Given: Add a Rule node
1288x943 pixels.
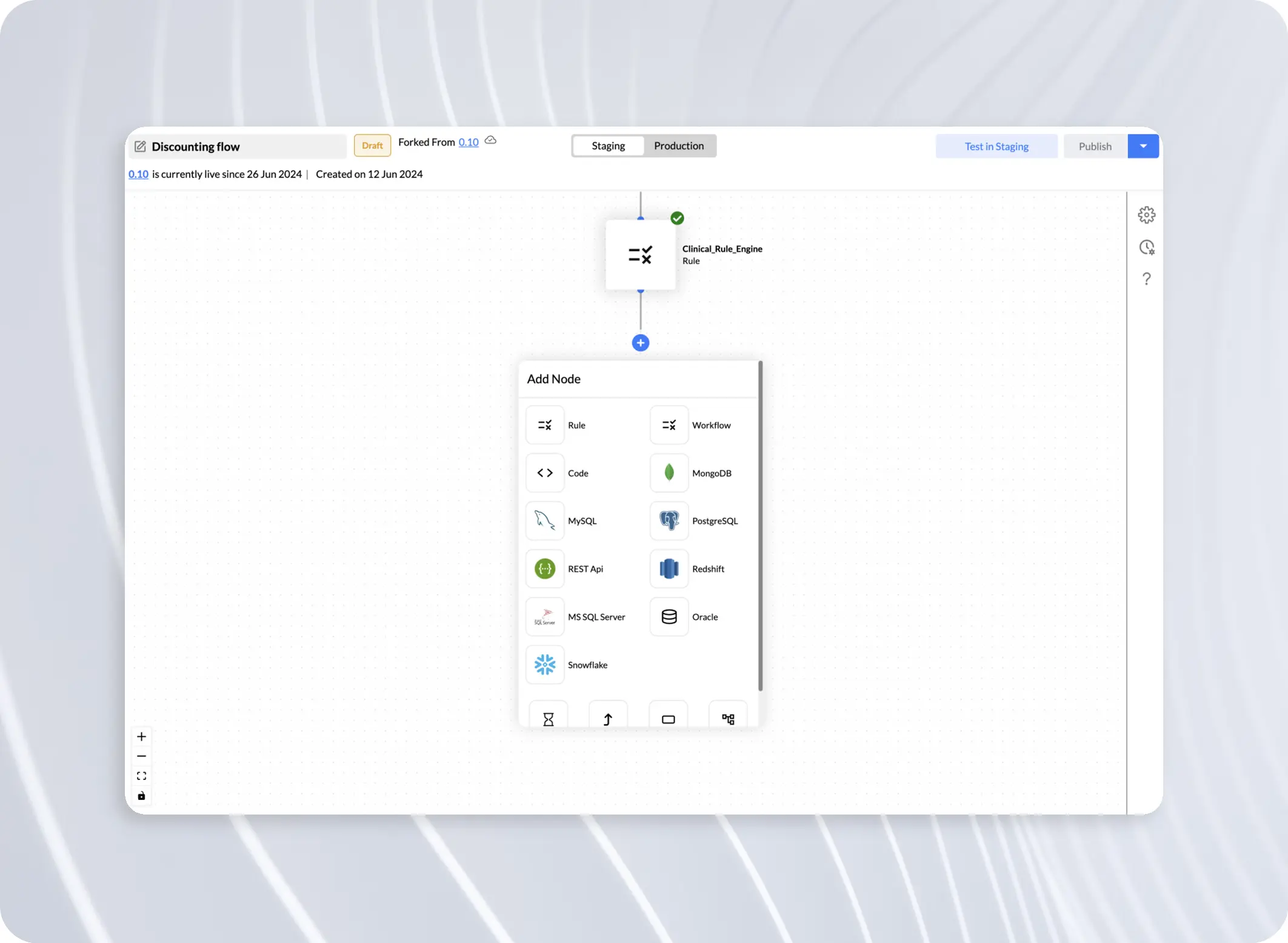Looking at the screenshot, I should point(545,425).
